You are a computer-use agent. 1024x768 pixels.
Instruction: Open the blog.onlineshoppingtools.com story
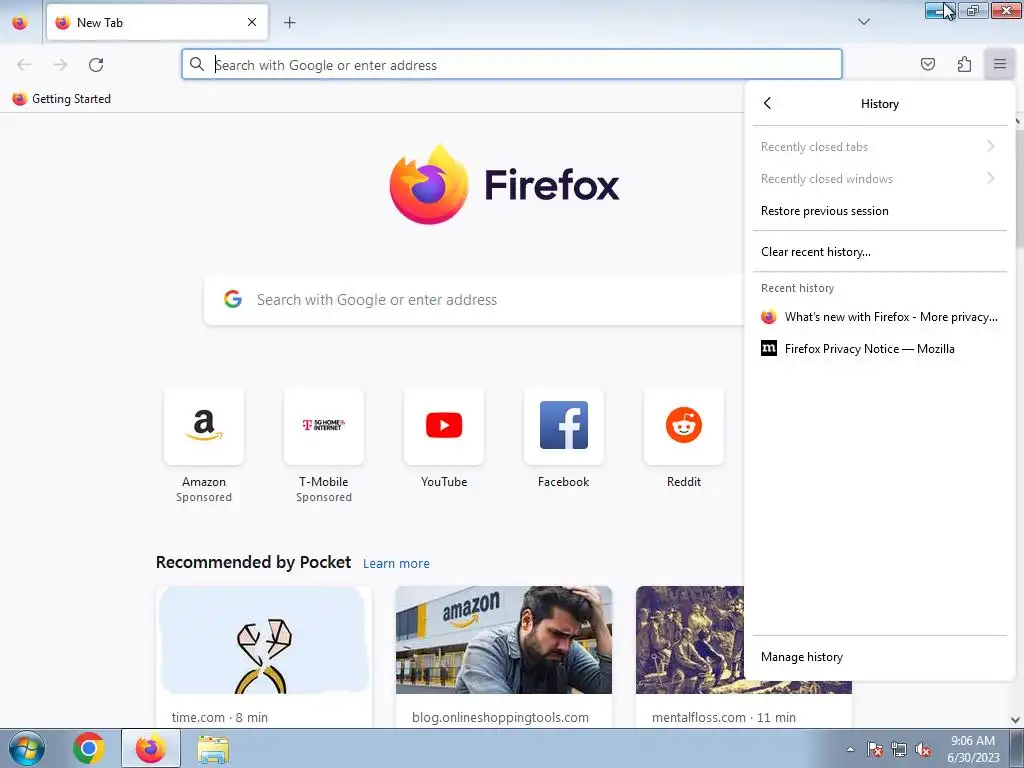coord(504,657)
